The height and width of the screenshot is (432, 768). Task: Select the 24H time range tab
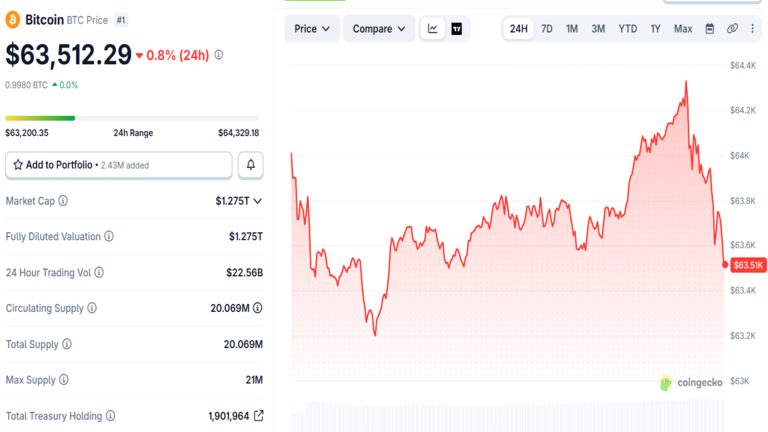[x=519, y=29]
